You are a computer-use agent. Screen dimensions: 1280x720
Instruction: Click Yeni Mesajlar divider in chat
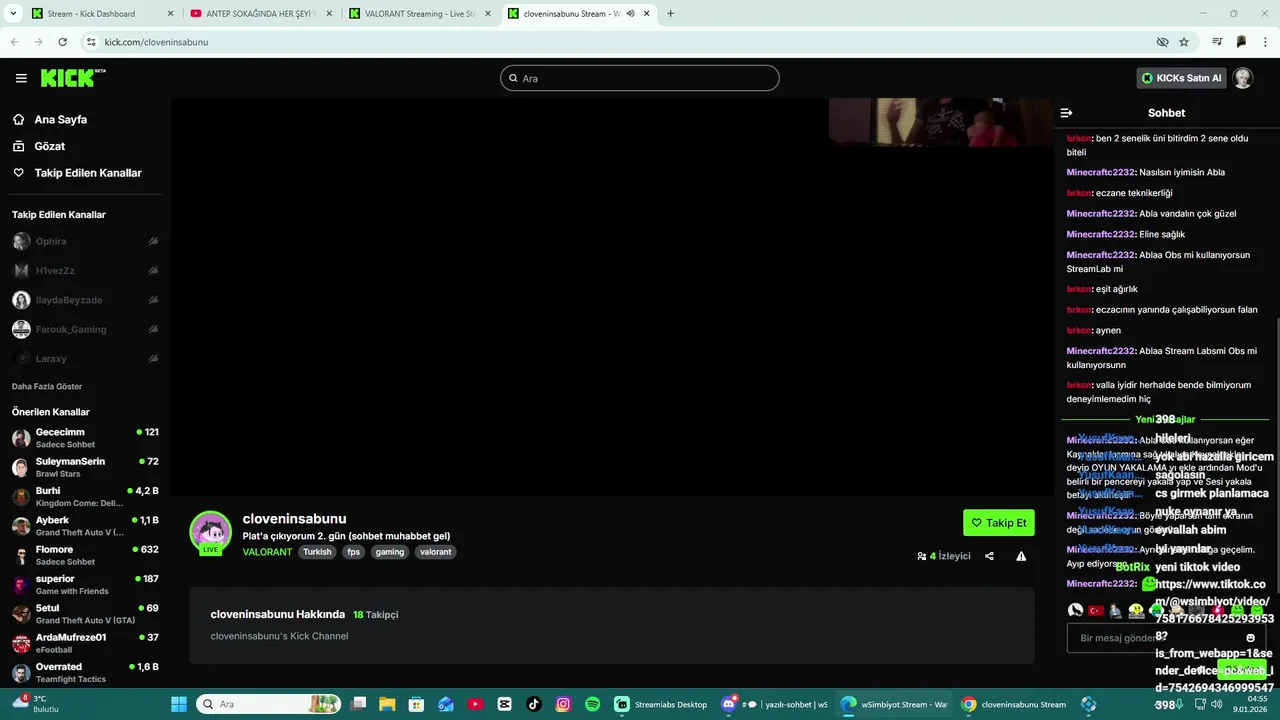pos(1165,419)
